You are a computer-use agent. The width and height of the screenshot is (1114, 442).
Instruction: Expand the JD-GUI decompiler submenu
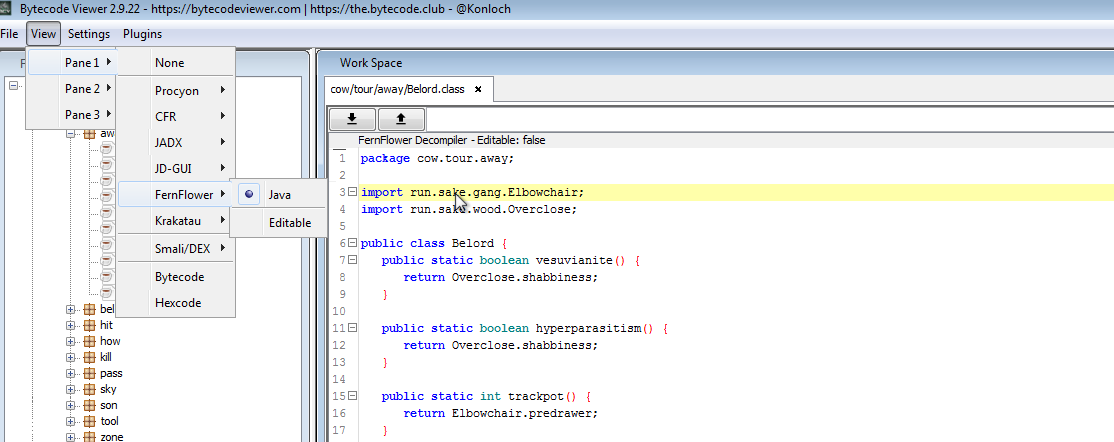point(175,168)
